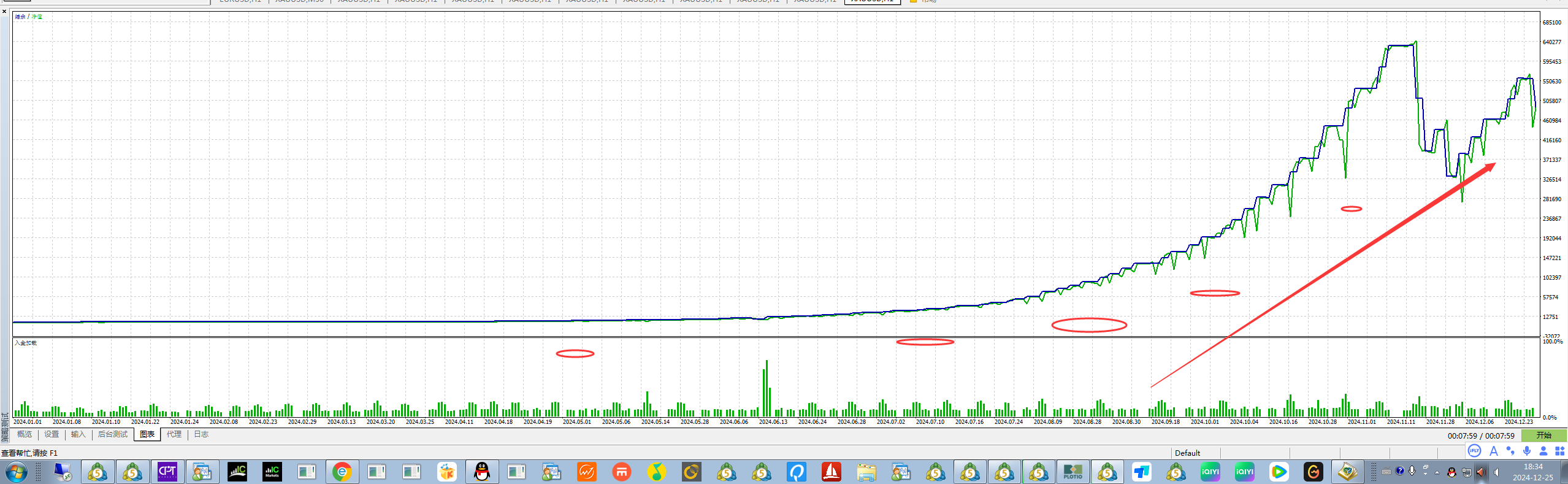Open the IC Markets icon labeled Markets
1568x484 pixels.
tap(272, 472)
